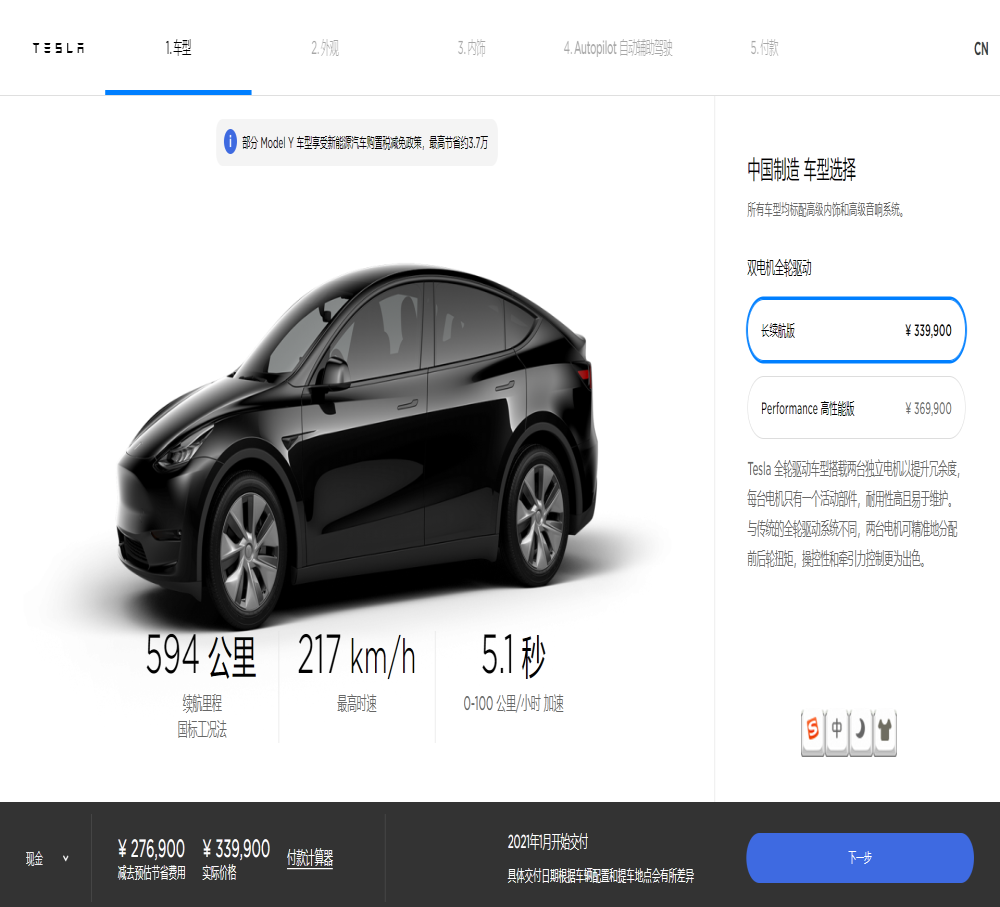Click the 2021年1月开始交付 delivery text
The width and height of the screenshot is (1000, 907).
[x=548, y=842]
